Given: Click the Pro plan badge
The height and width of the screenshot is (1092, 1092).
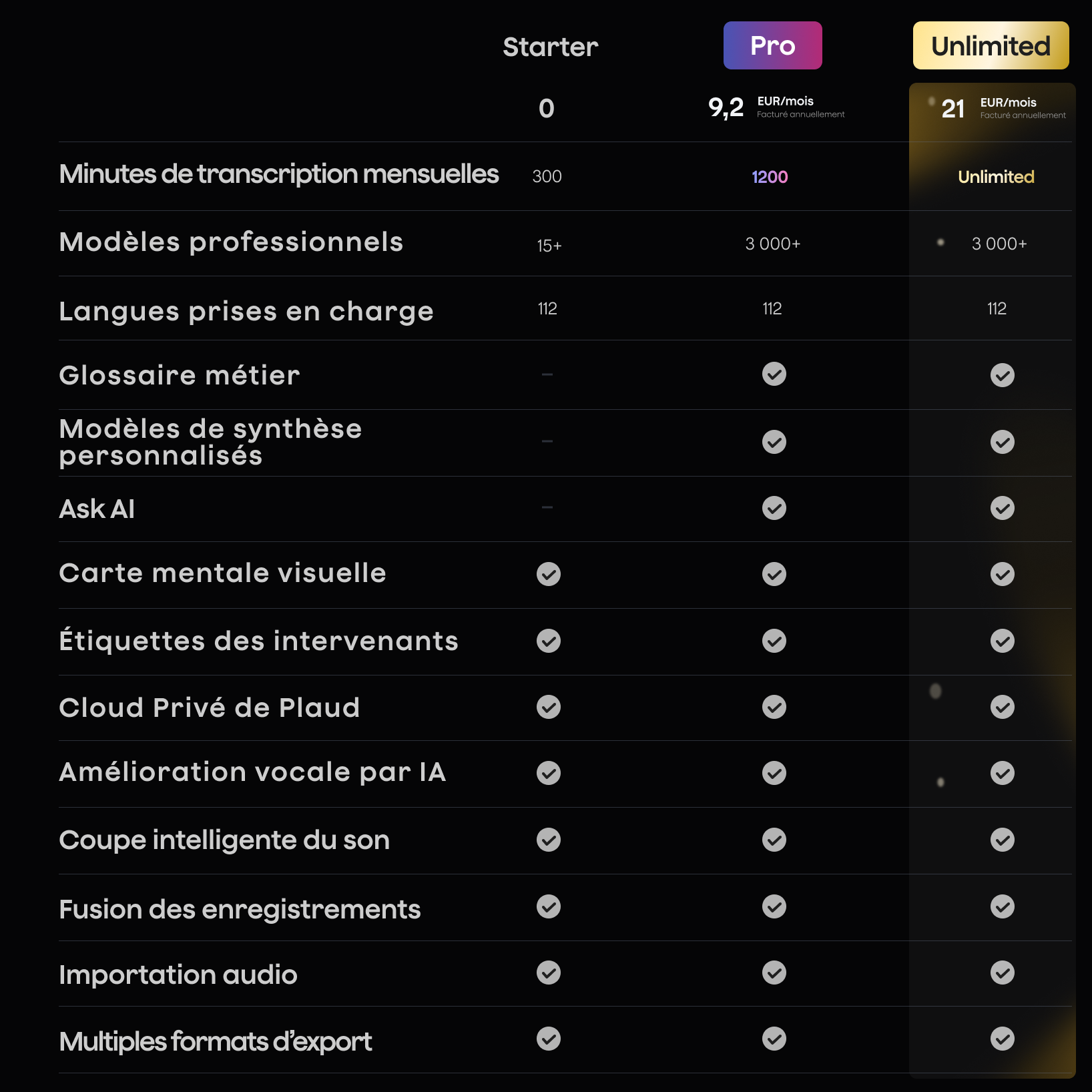Looking at the screenshot, I should coord(772,45).
